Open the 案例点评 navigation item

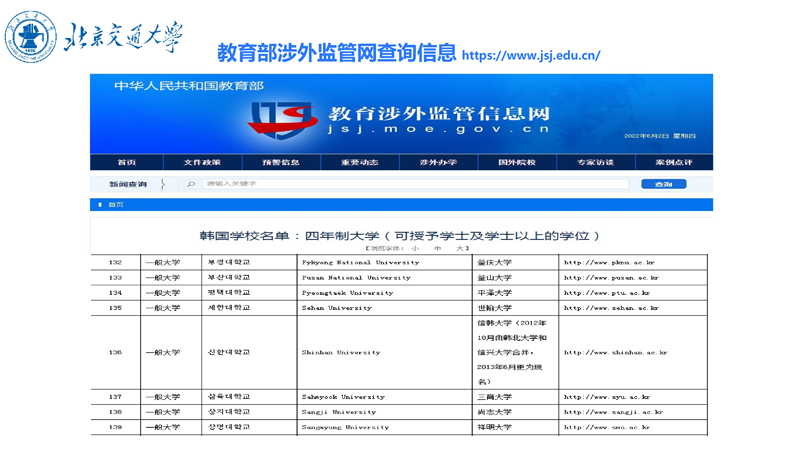pos(674,162)
